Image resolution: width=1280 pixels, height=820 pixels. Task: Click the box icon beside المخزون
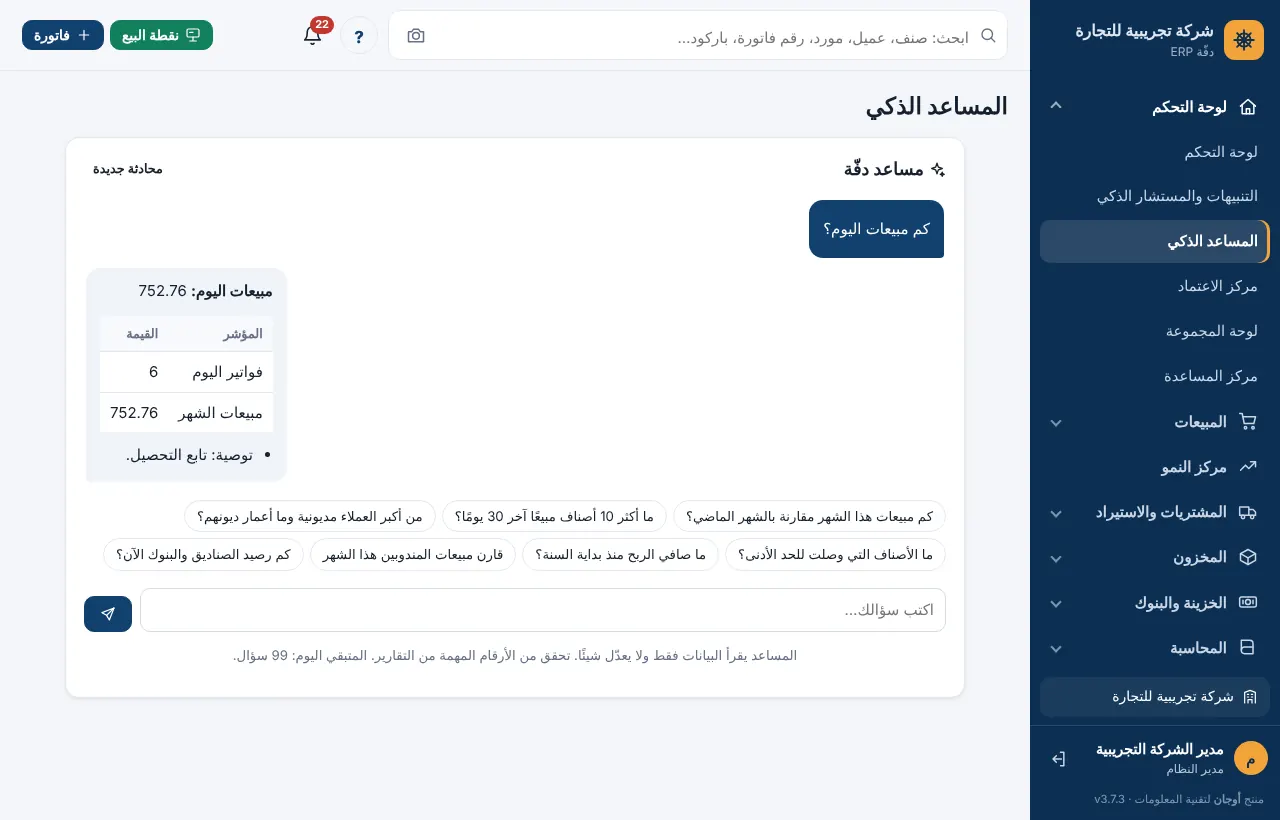1247,557
